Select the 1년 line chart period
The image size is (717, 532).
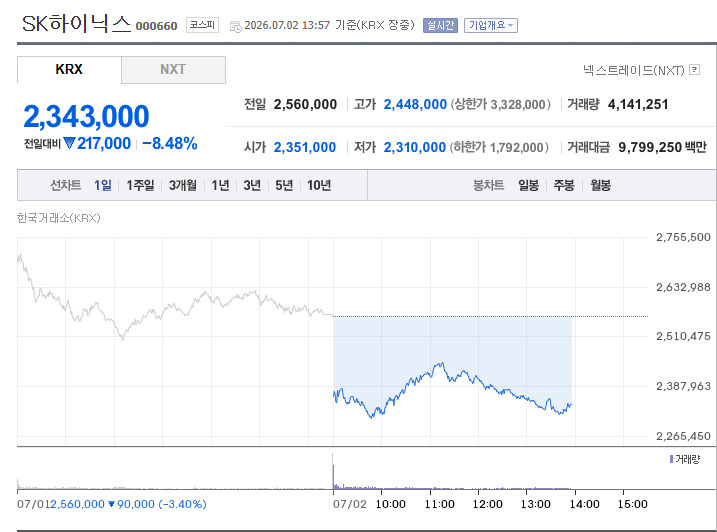(x=220, y=185)
